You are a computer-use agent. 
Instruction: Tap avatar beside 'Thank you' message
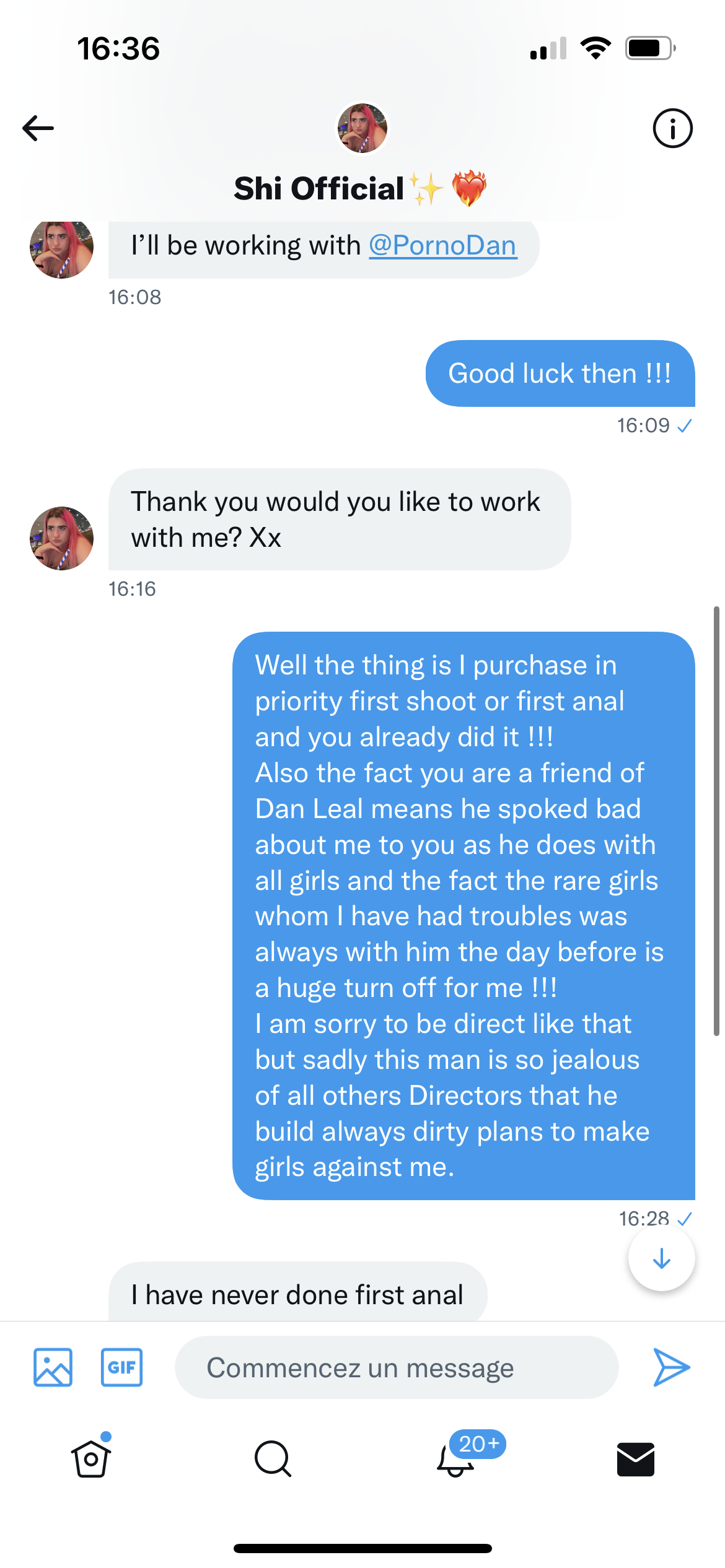(x=62, y=538)
